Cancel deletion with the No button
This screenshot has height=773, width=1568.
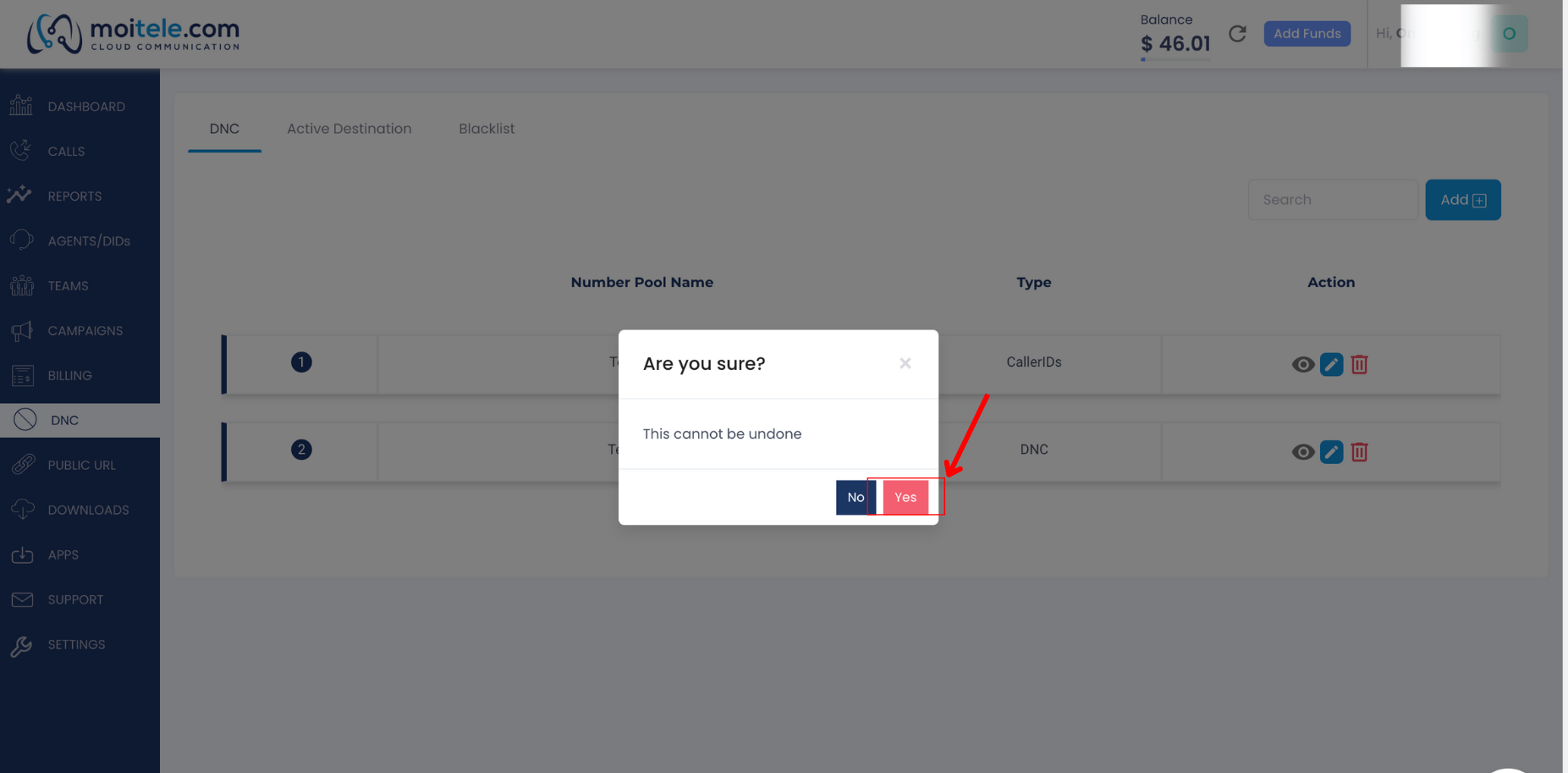[856, 497]
